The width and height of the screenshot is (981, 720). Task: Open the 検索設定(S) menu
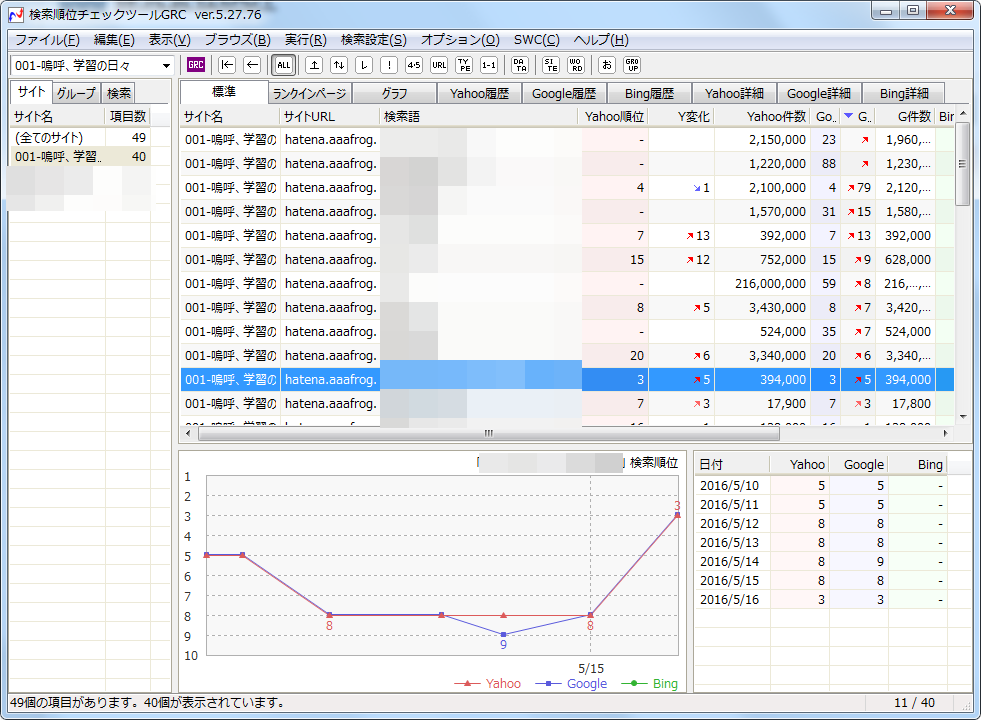coord(374,40)
